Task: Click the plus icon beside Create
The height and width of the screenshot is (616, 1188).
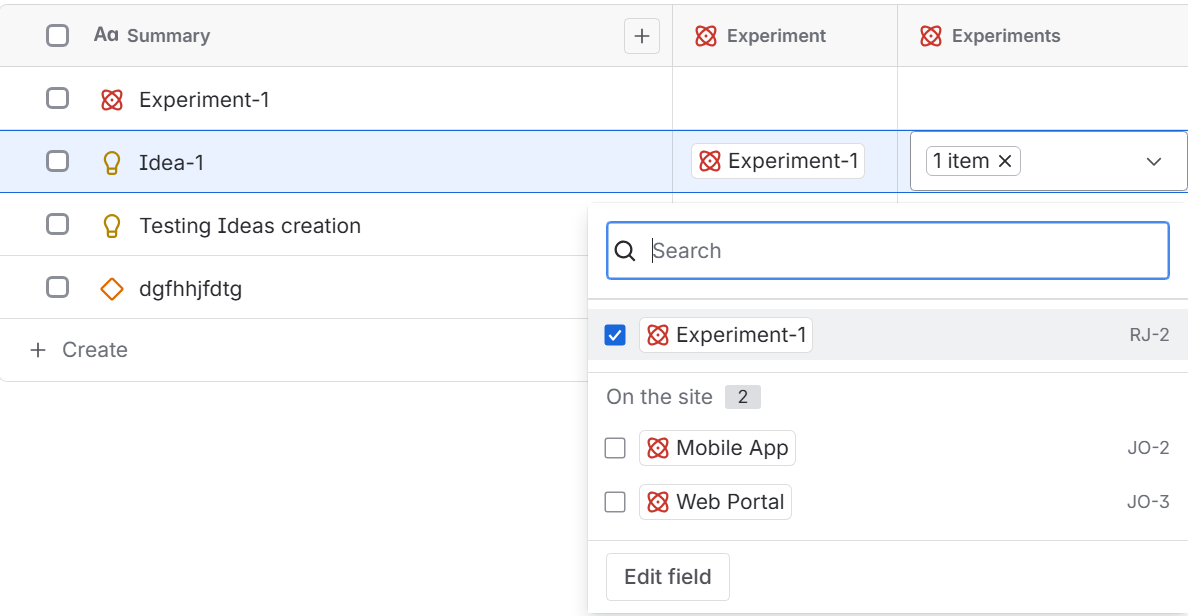Action: 38,350
